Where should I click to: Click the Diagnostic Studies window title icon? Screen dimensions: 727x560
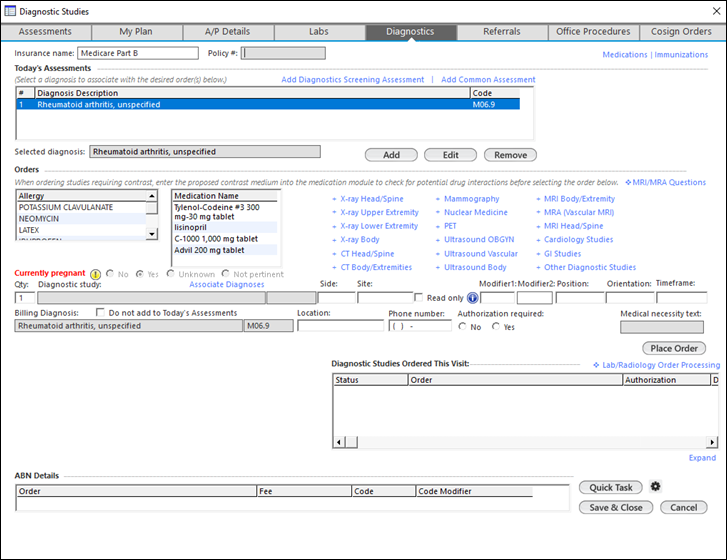coord(10,11)
